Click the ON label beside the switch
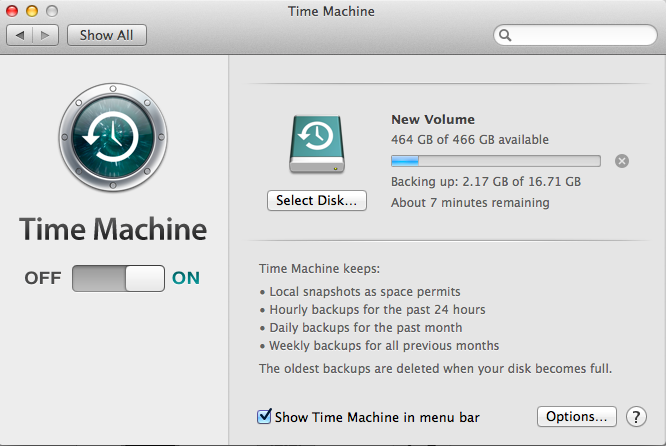666x446 pixels. coord(186,278)
